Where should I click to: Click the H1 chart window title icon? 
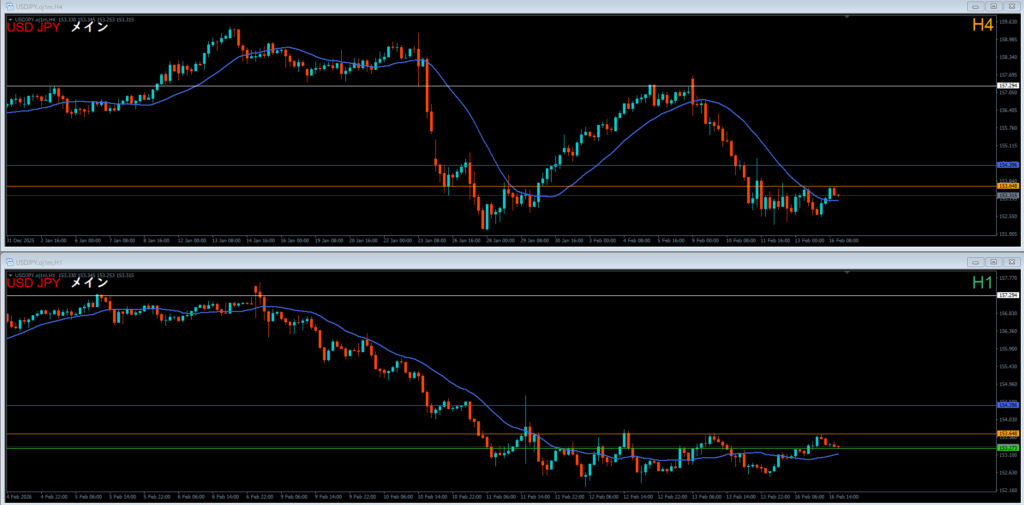click(10, 262)
